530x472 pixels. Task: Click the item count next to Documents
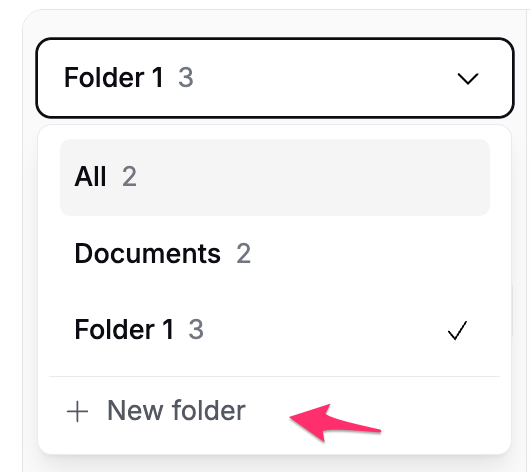[x=243, y=253]
